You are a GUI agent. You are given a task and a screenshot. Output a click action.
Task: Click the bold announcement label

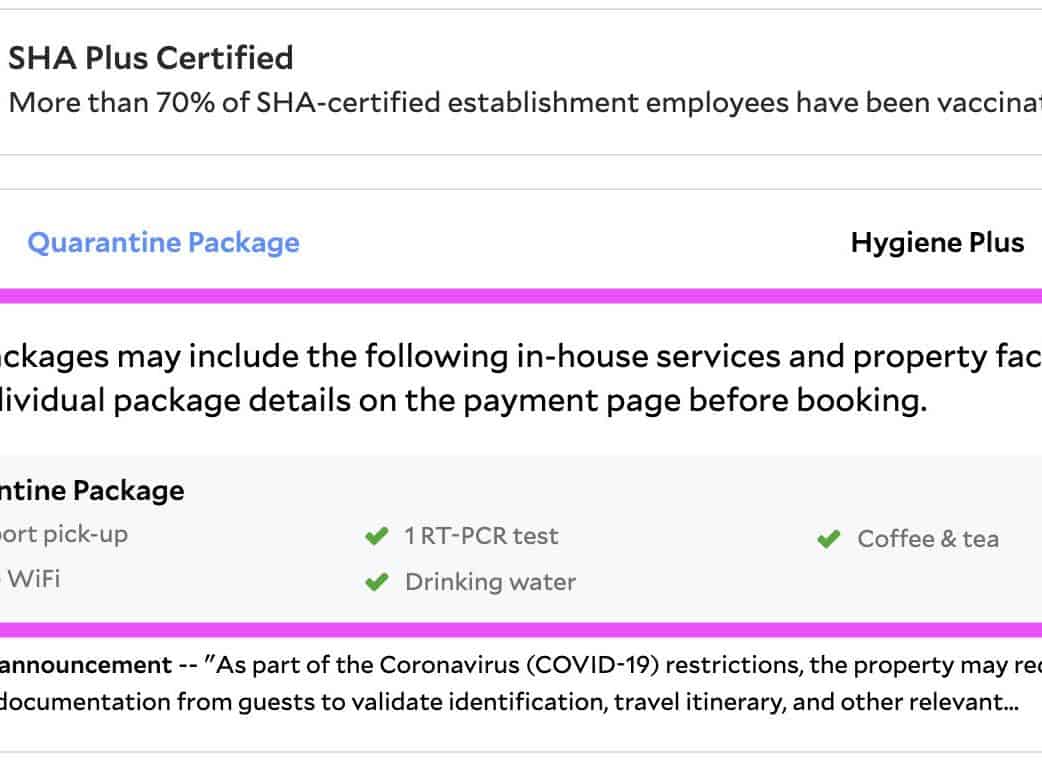(x=85, y=665)
